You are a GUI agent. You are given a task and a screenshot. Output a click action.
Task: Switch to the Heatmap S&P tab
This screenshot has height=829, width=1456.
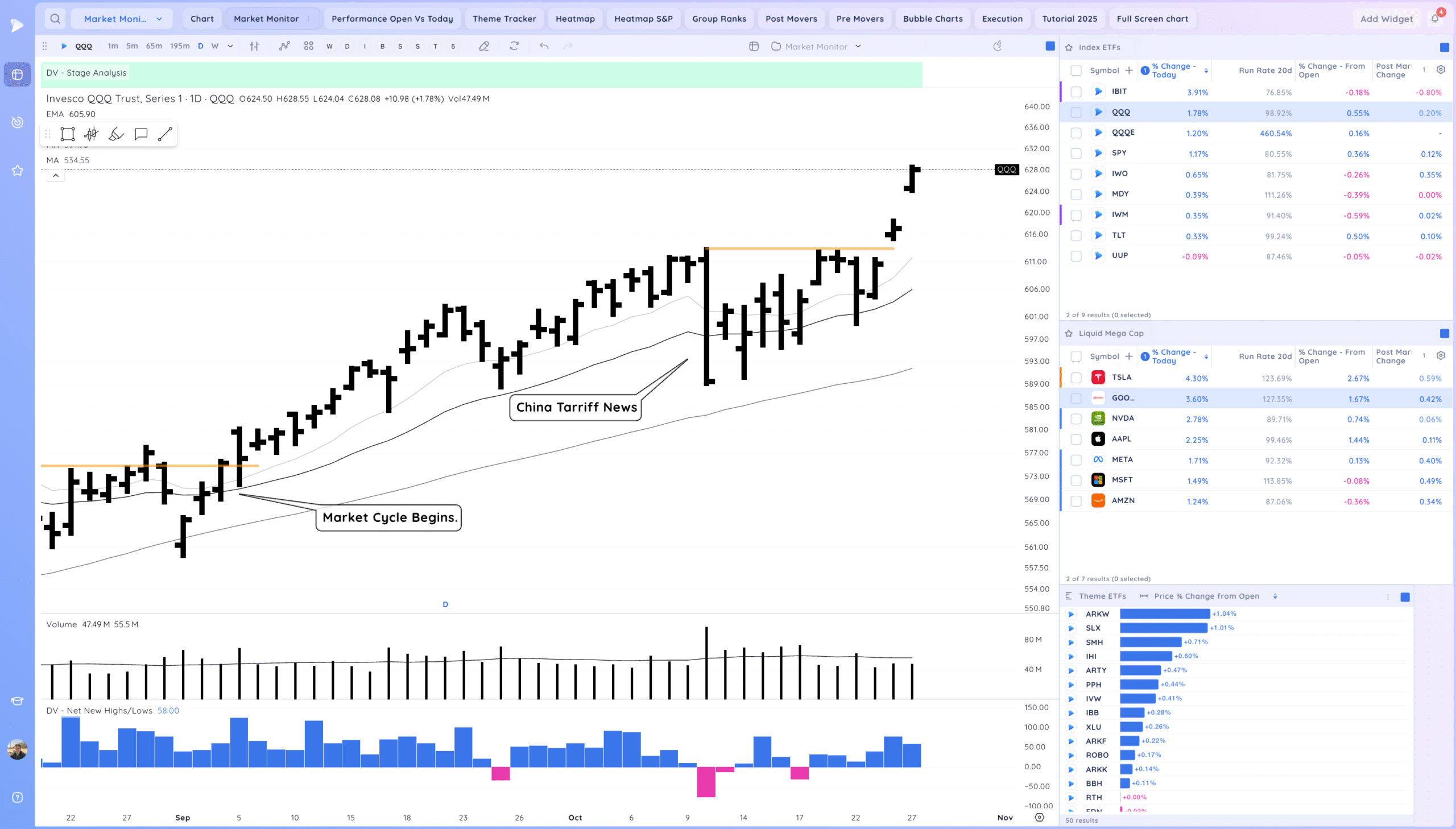coord(643,19)
